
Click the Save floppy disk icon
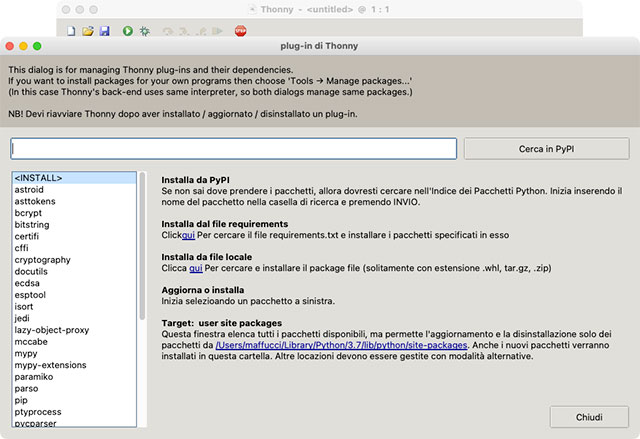[x=104, y=32]
